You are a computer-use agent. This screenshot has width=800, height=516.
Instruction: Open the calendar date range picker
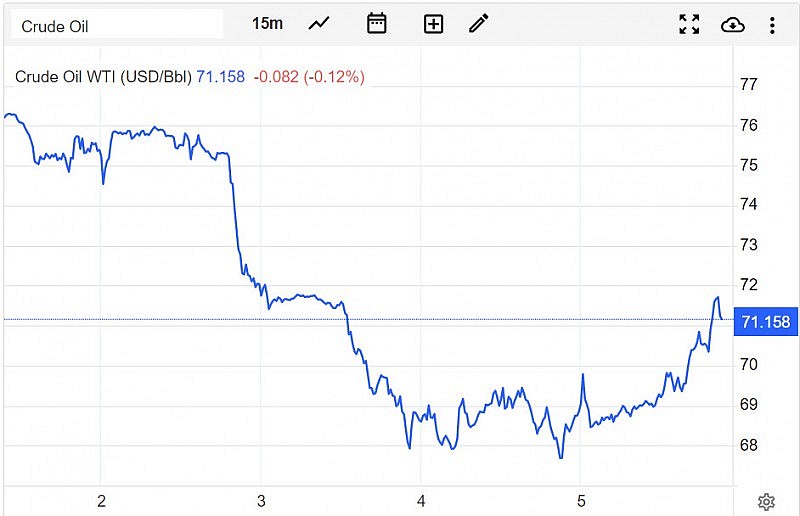click(x=377, y=23)
